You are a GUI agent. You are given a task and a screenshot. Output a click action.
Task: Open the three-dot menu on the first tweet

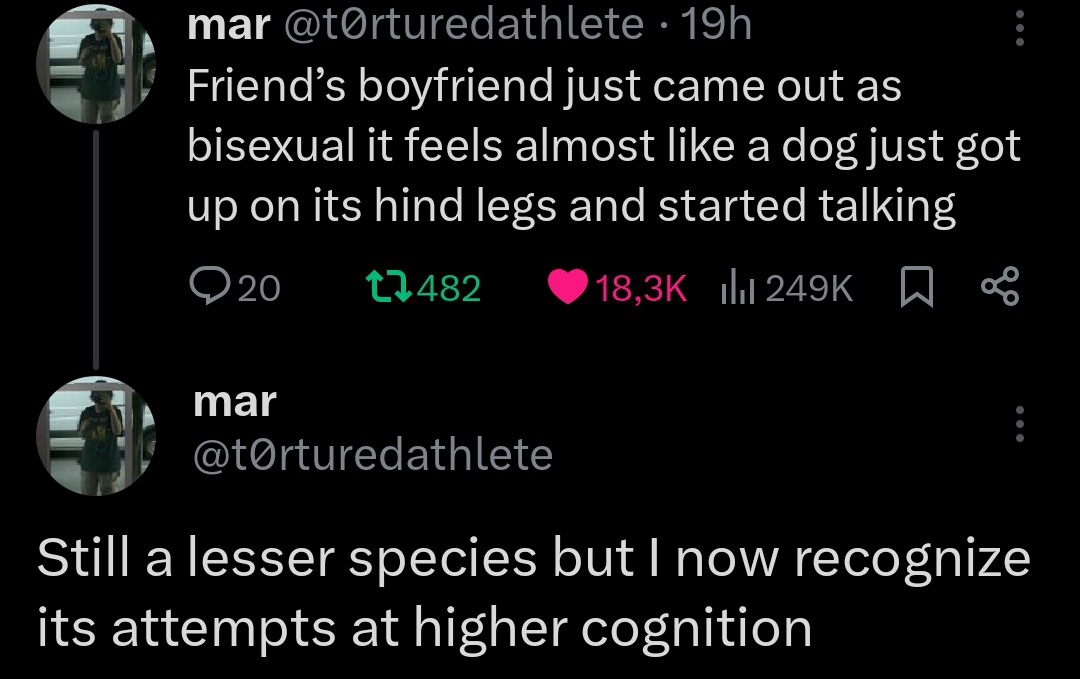(x=1019, y=28)
